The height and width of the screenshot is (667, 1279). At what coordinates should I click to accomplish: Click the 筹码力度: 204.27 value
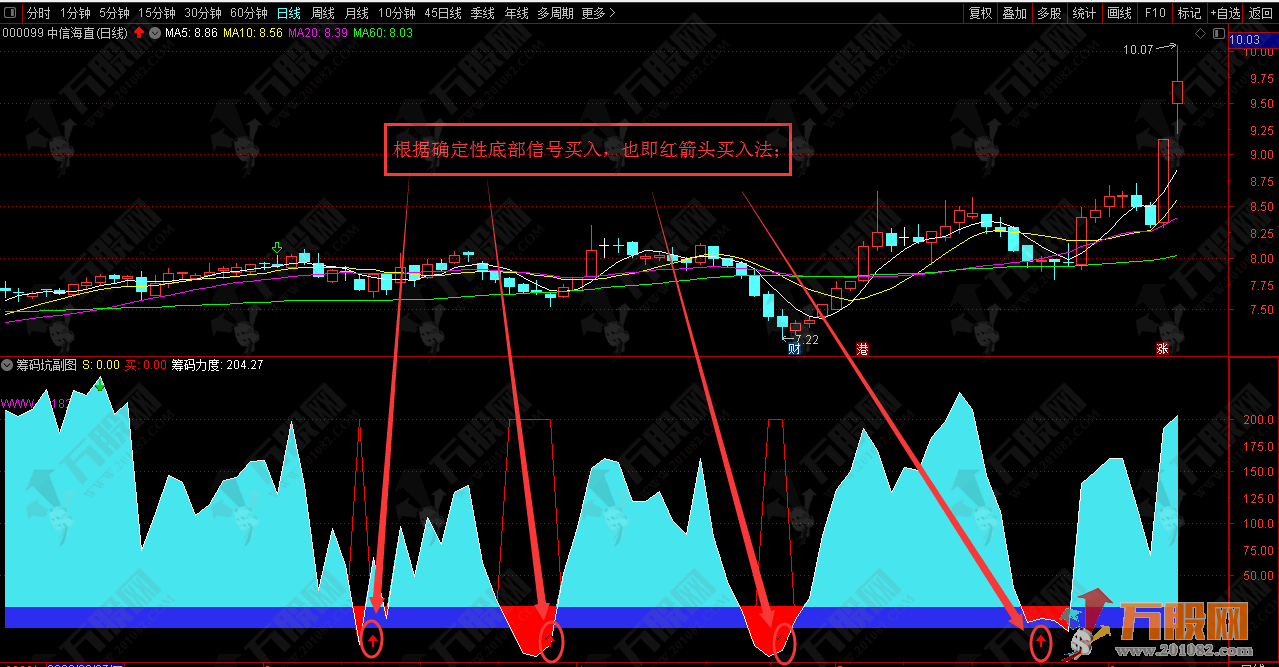click(x=218, y=365)
